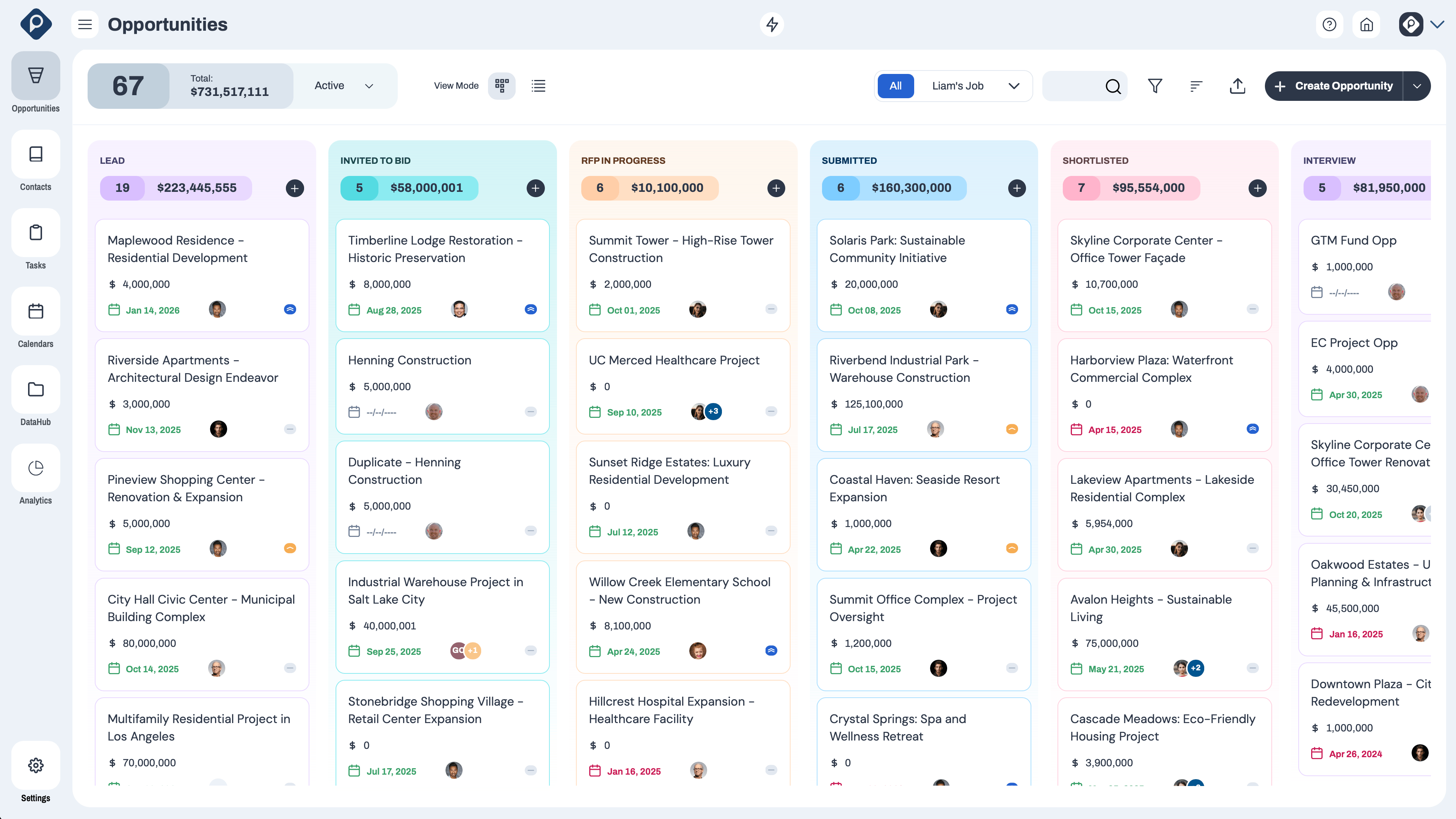Switch to list view mode
1456x819 pixels.
[538, 86]
